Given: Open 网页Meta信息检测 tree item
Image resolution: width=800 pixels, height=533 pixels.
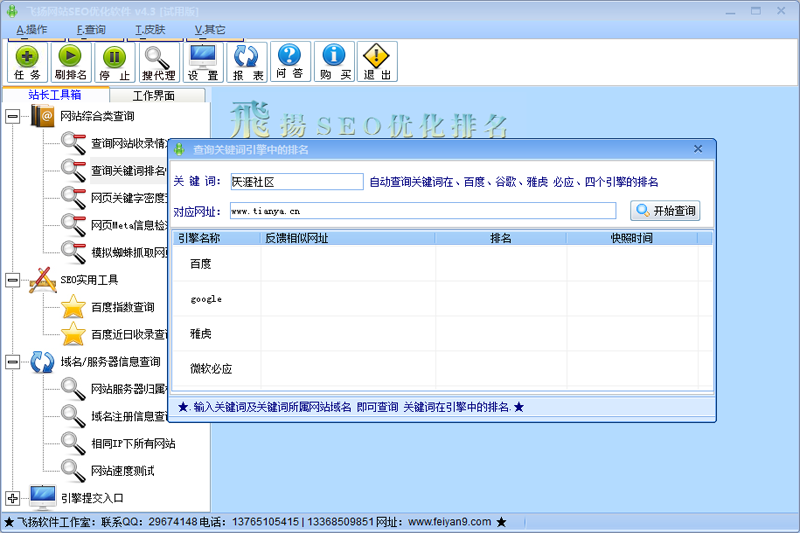Looking at the screenshot, I should click(x=129, y=225).
